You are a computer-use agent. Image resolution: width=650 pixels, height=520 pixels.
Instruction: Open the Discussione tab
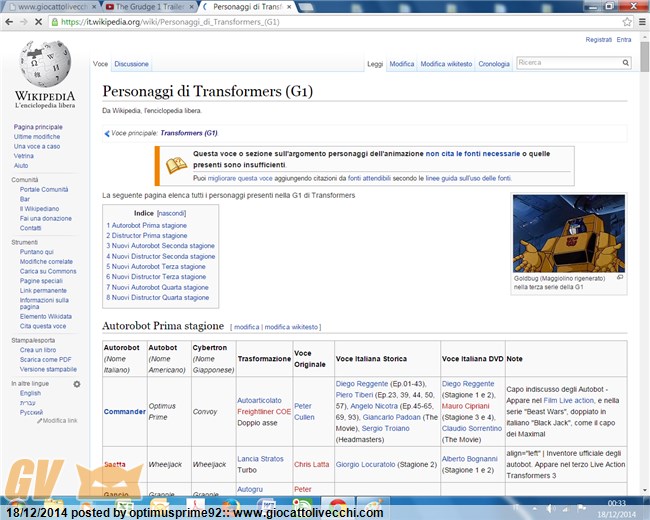[x=131, y=64]
